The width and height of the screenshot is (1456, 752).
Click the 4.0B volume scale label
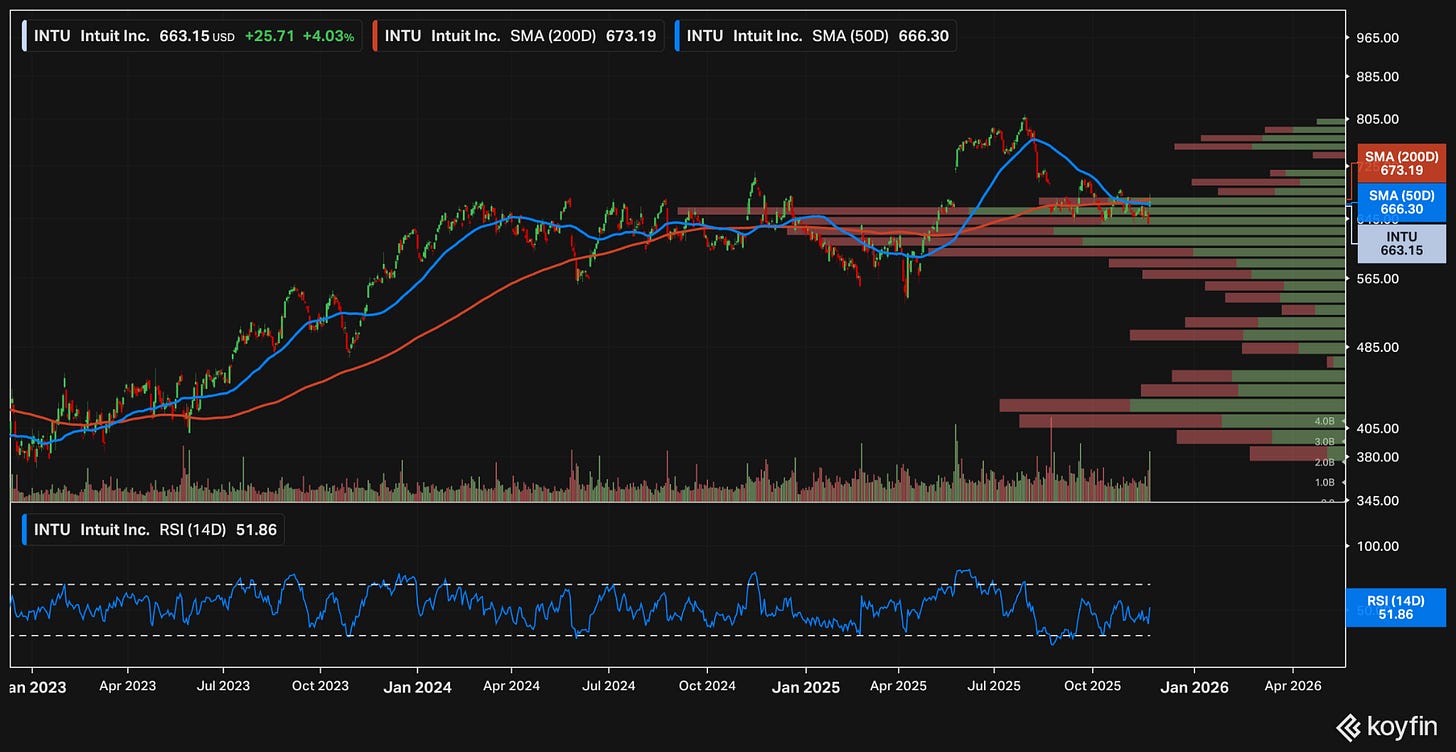(x=1325, y=421)
